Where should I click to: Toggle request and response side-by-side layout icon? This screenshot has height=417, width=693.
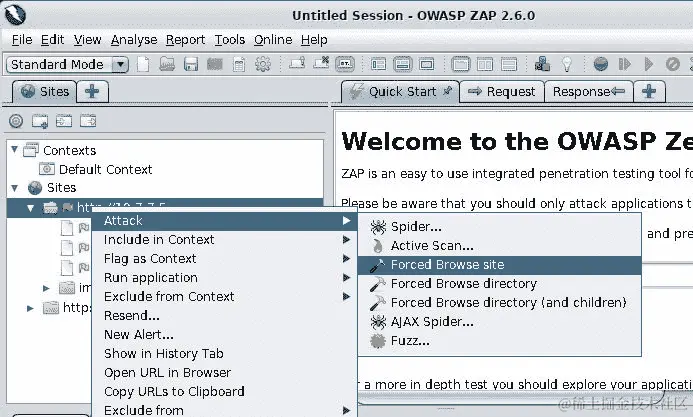click(485, 64)
